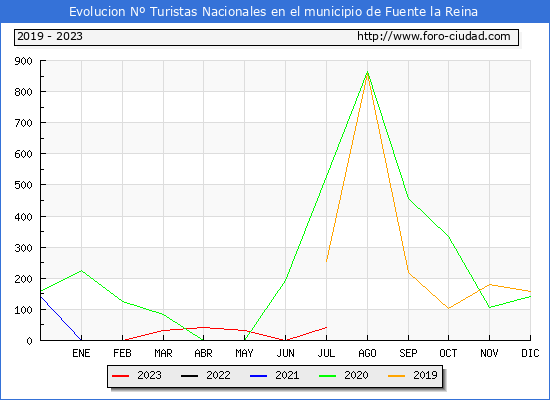Click the FEB month axis label
Screen dimensions: 550x400
[x=122, y=353]
